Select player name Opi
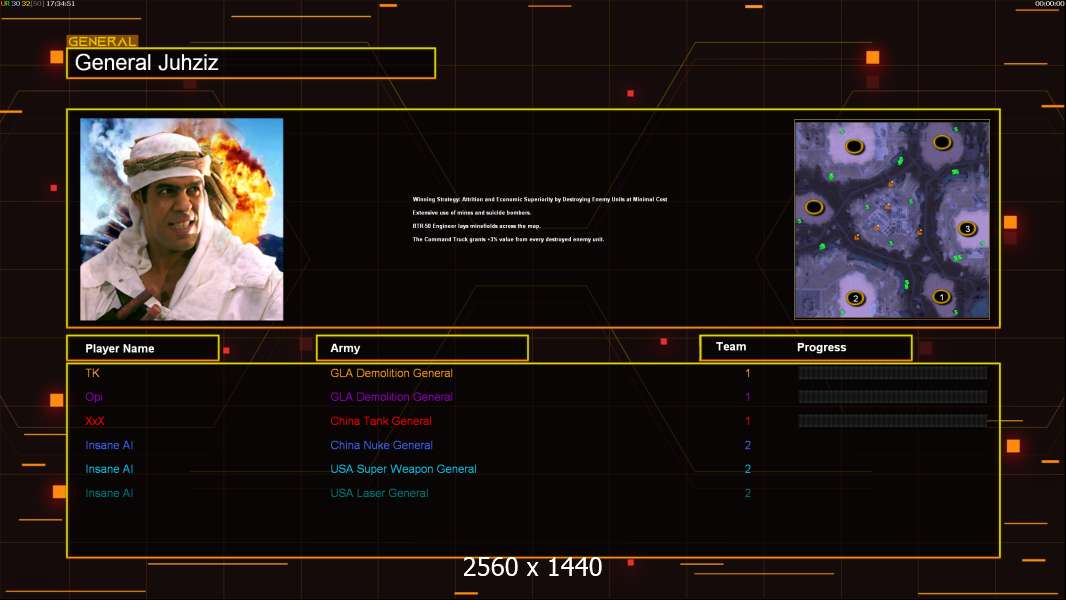The width and height of the screenshot is (1066, 600). 94,397
